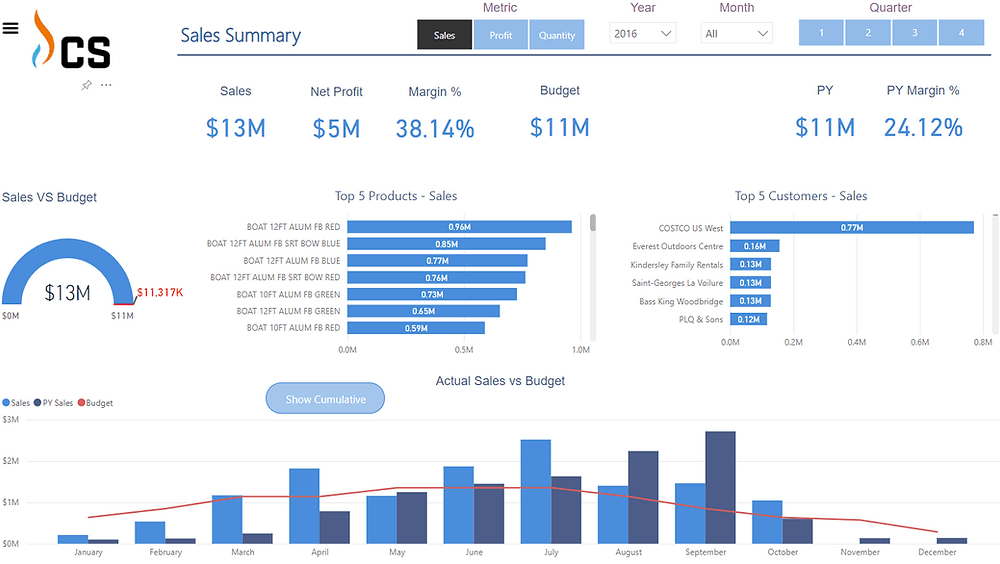Click the Net Profit $5M value

336,129
